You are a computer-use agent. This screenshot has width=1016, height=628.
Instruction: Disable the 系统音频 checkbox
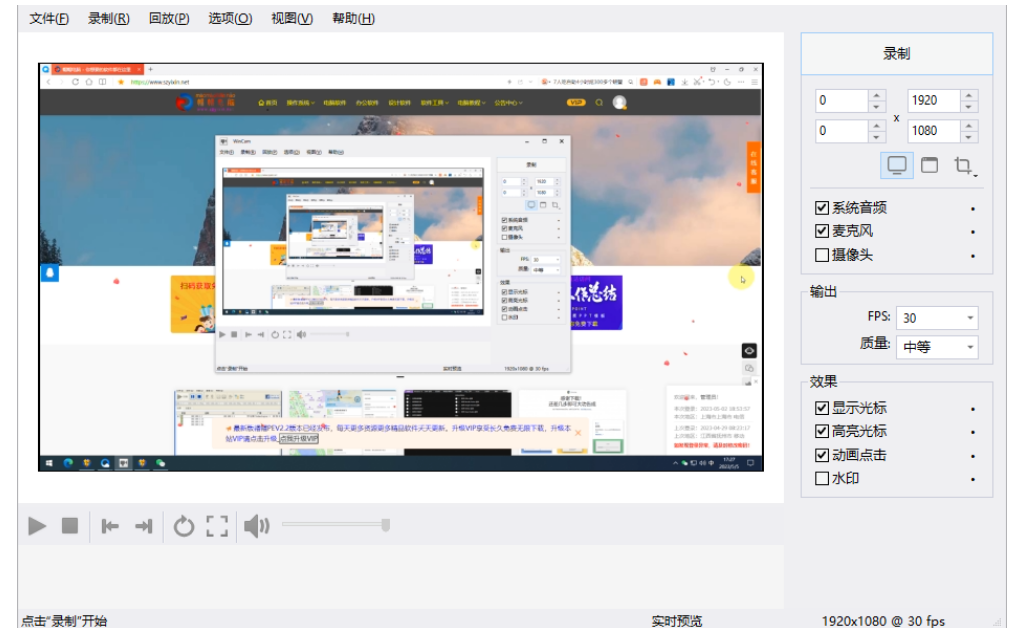coord(821,207)
